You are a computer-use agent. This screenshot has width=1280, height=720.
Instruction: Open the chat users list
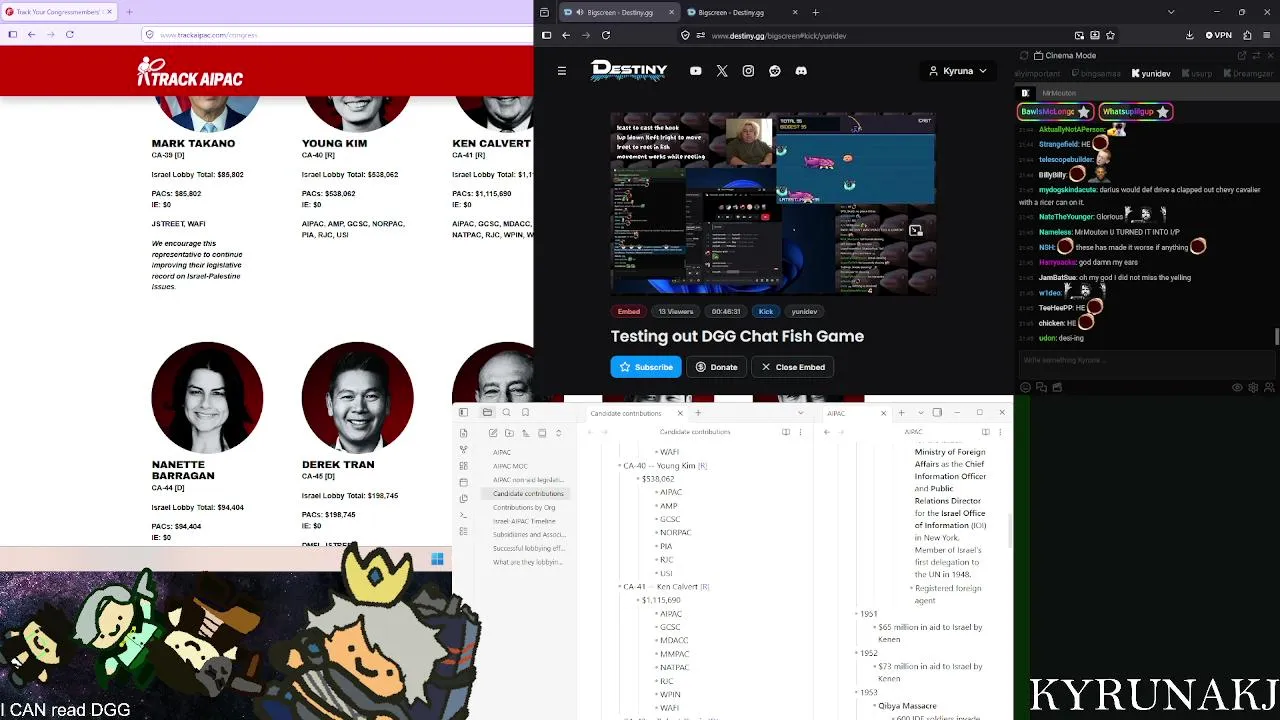coord(1270,388)
